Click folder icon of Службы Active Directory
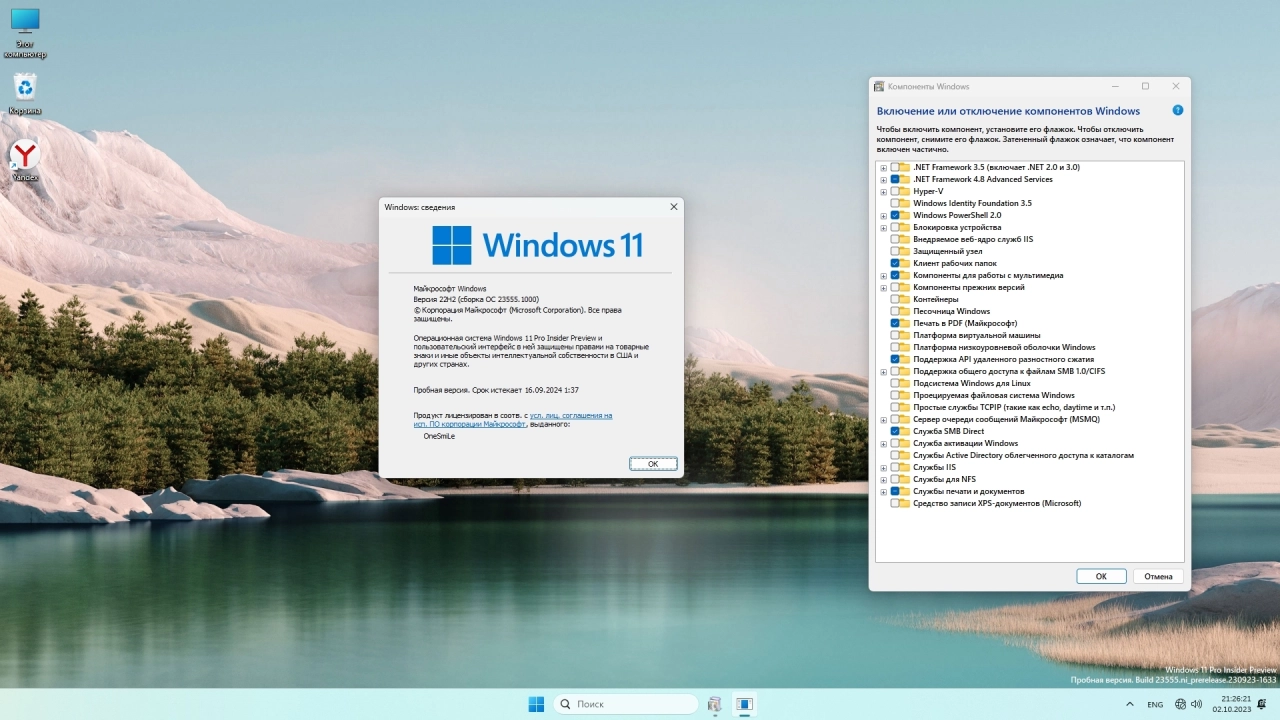 tap(904, 455)
